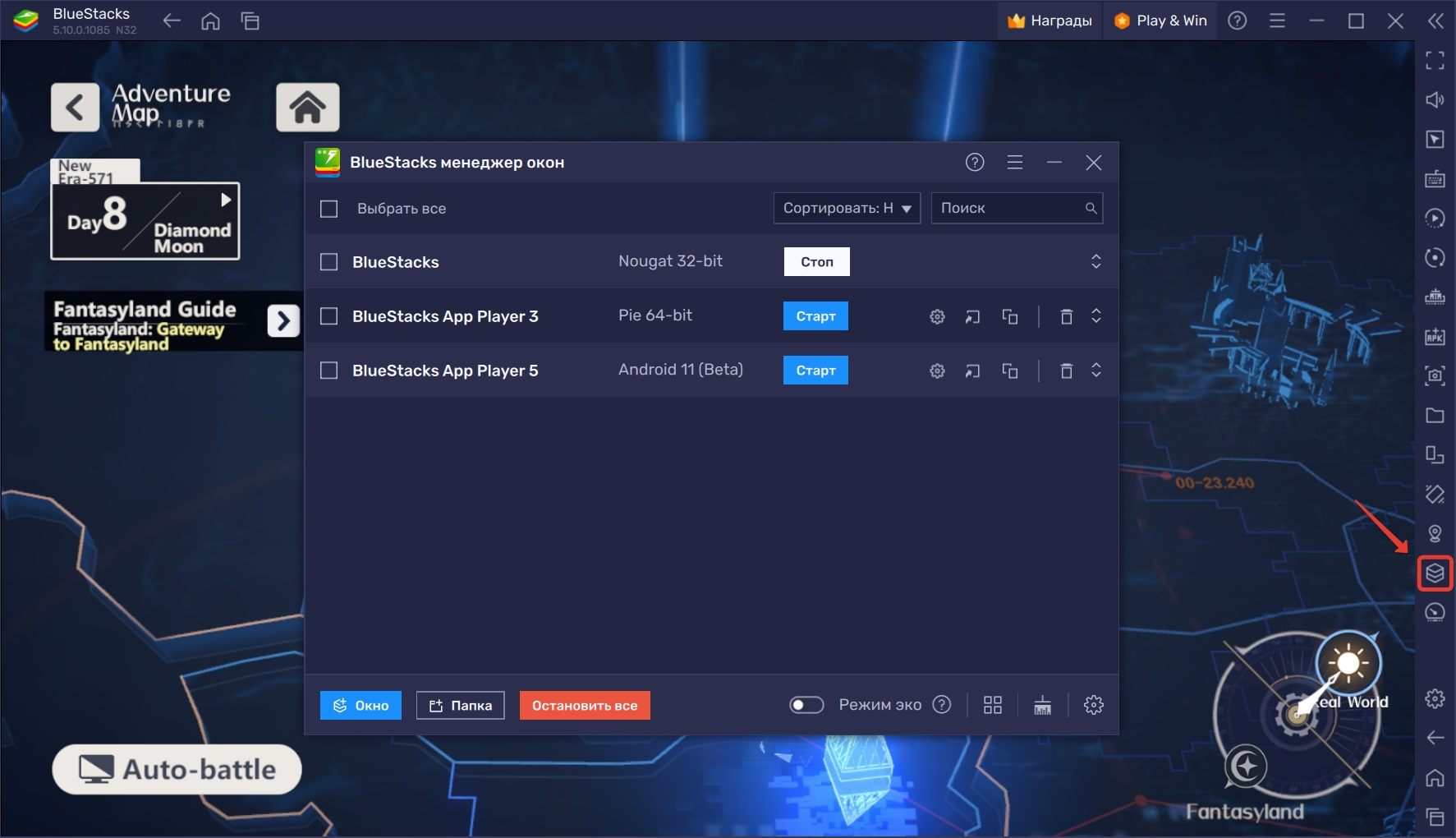The height and width of the screenshot is (838, 1456).
Task: Click back arrow in BlueStacks title bar
Action: point(172,21)
